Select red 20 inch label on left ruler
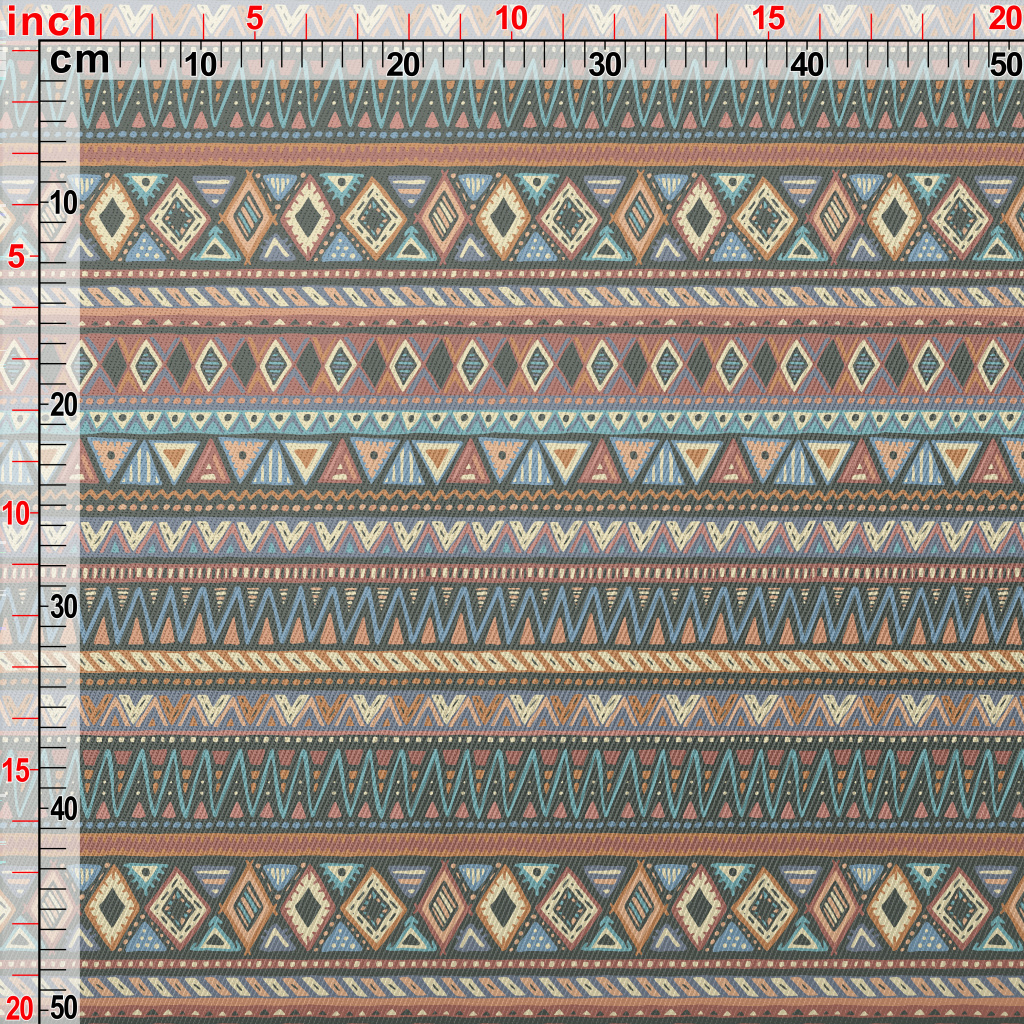The image size is (1024, 1024). click(20, 1006)
